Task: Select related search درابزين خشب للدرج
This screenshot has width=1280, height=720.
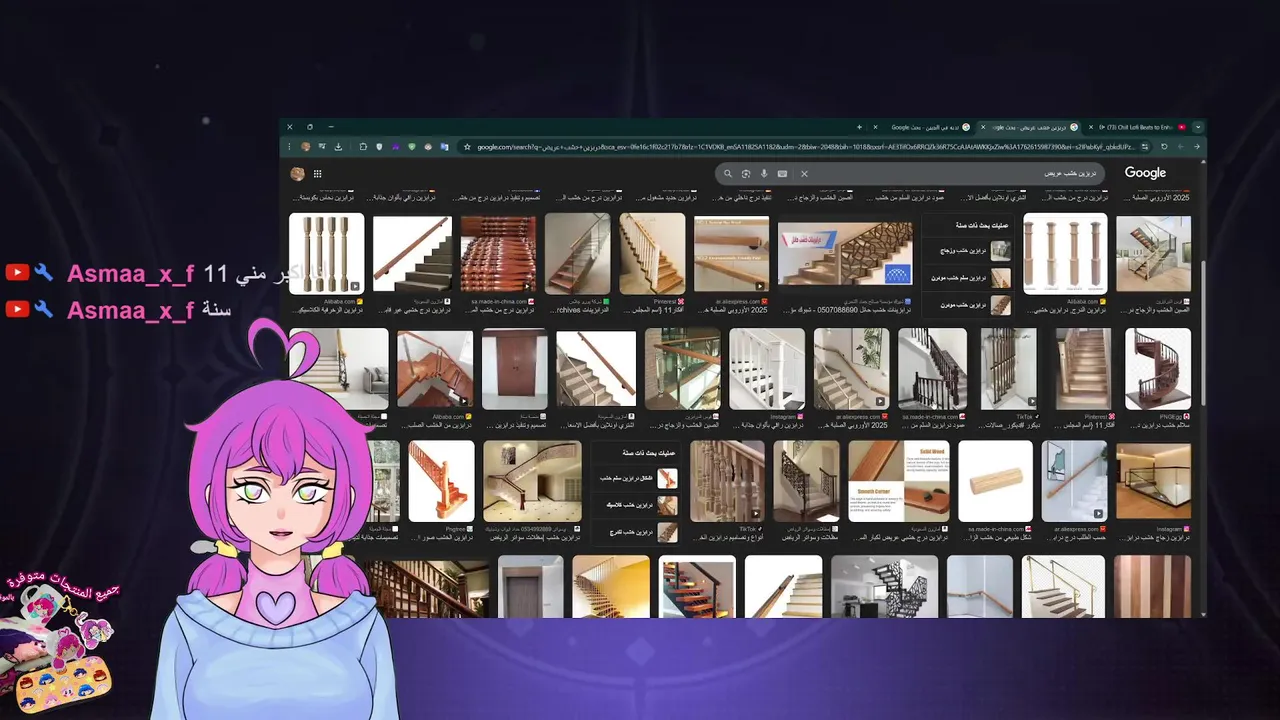Action: tap(636, 532)
